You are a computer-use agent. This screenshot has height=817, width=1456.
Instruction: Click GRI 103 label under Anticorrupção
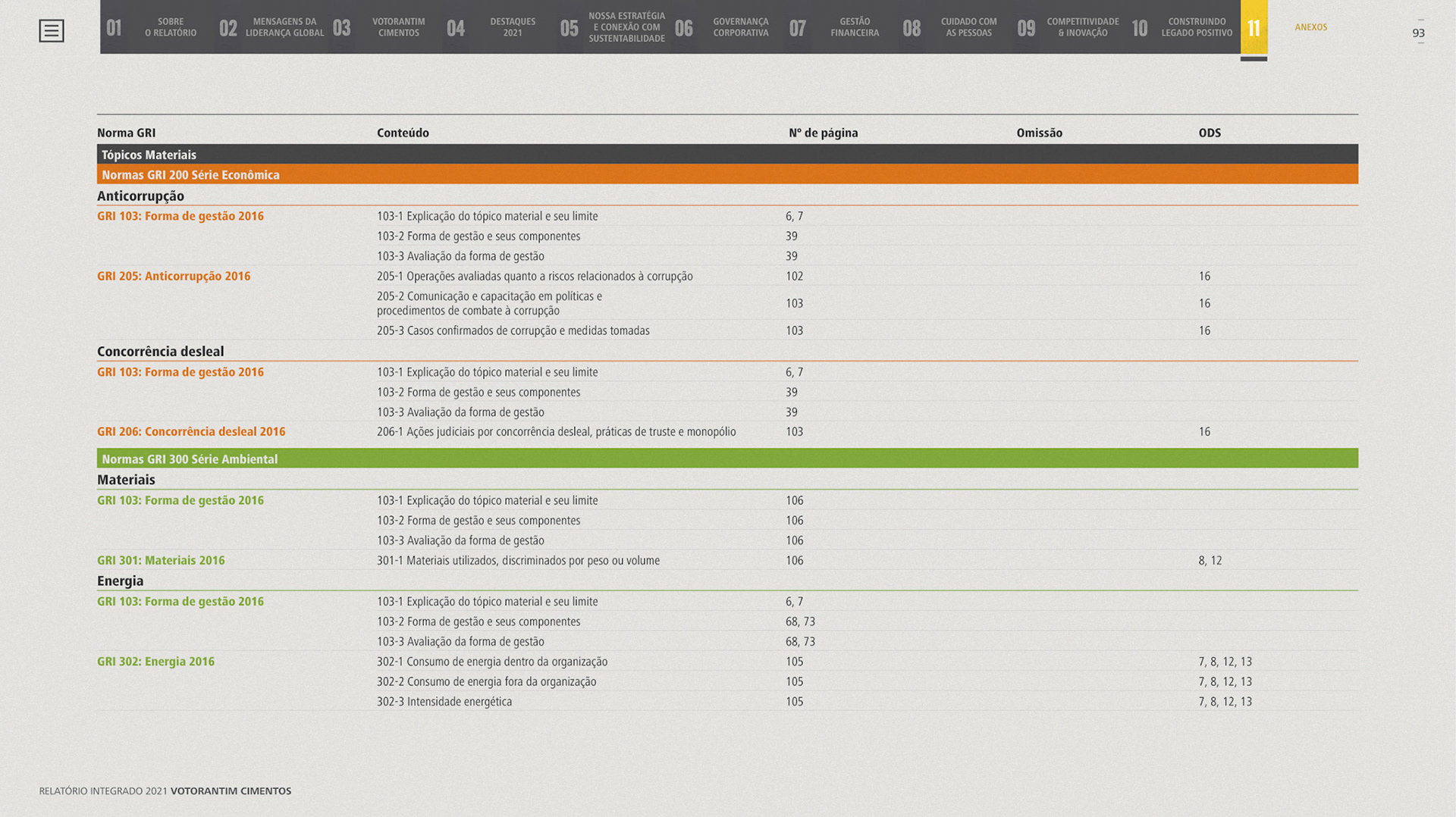[x=180, y=216]
